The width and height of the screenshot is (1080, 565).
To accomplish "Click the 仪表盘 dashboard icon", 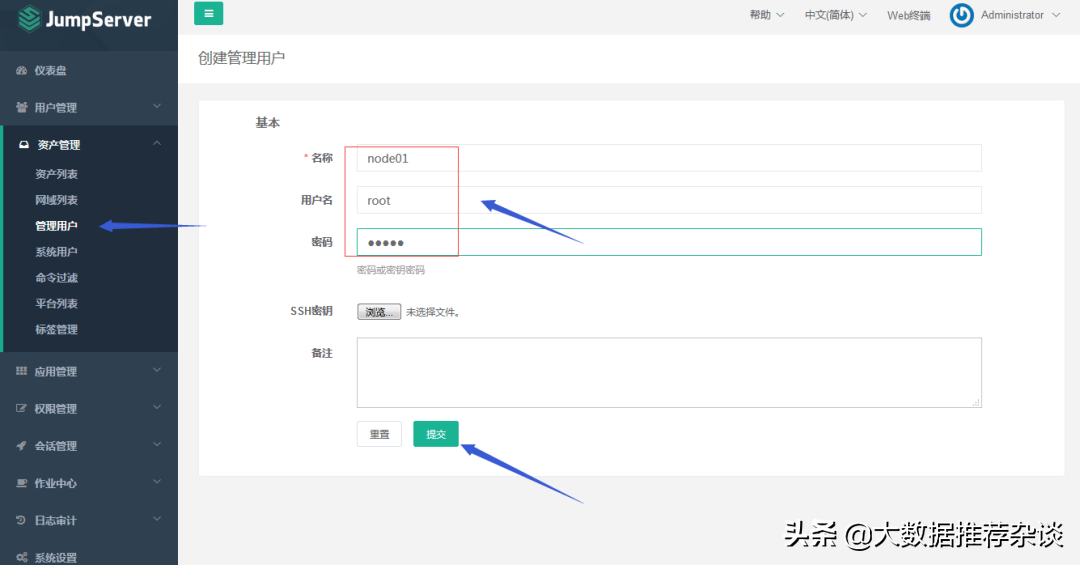I will point(22,71).
